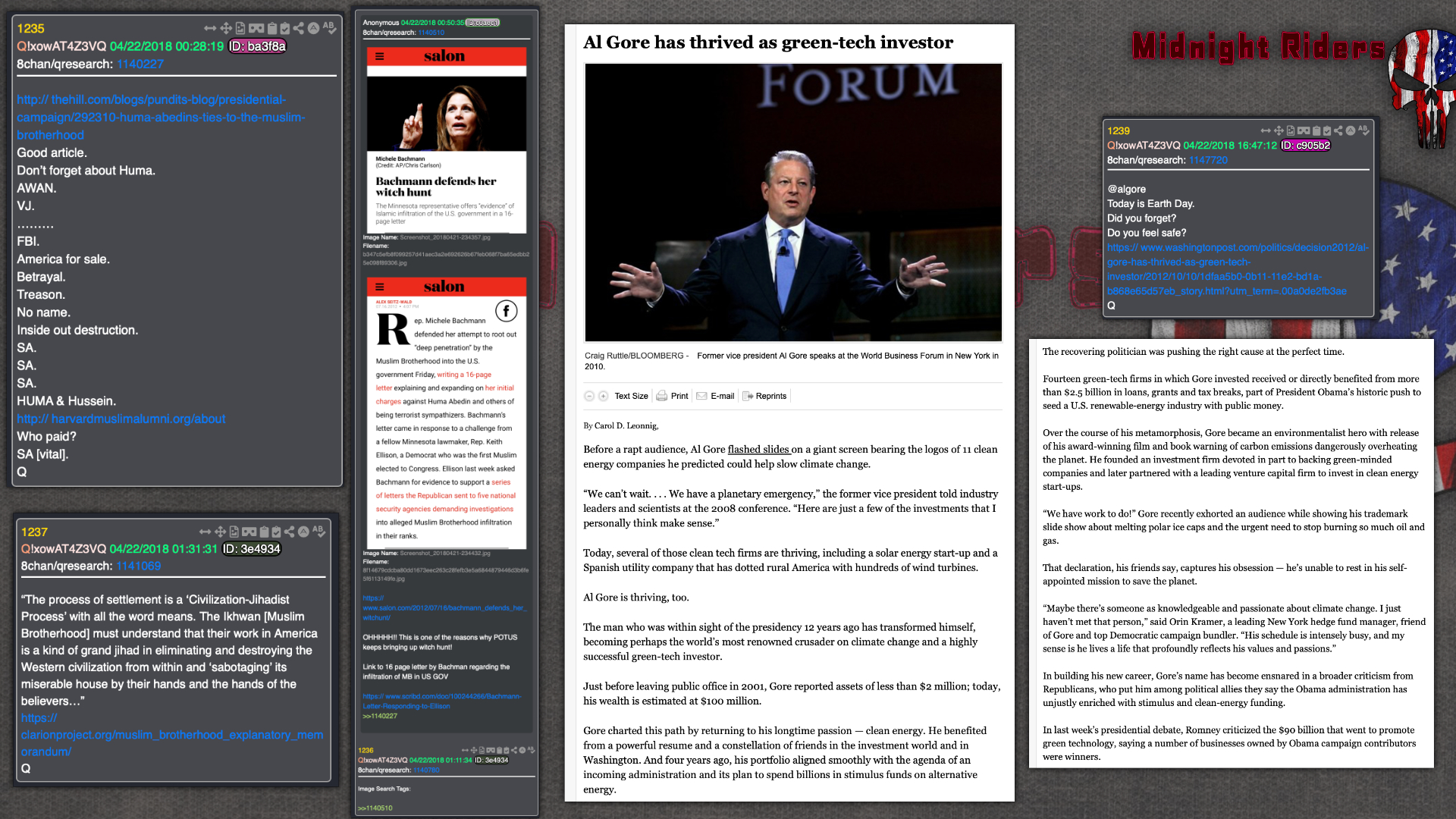Click the horizontal resize arrows icon on post 1237
This screenshot has width=1456, height=819.
tap(205, 532)
